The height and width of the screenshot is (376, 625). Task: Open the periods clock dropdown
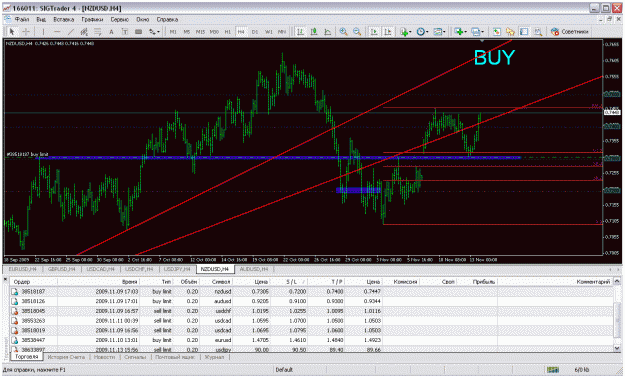click(x=422, y=31)
